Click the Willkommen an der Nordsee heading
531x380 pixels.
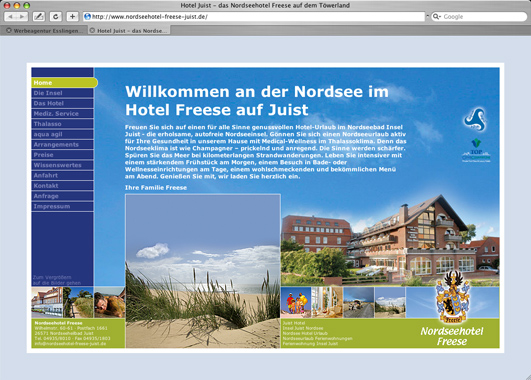pyautogui.click(x=257, y=101)
